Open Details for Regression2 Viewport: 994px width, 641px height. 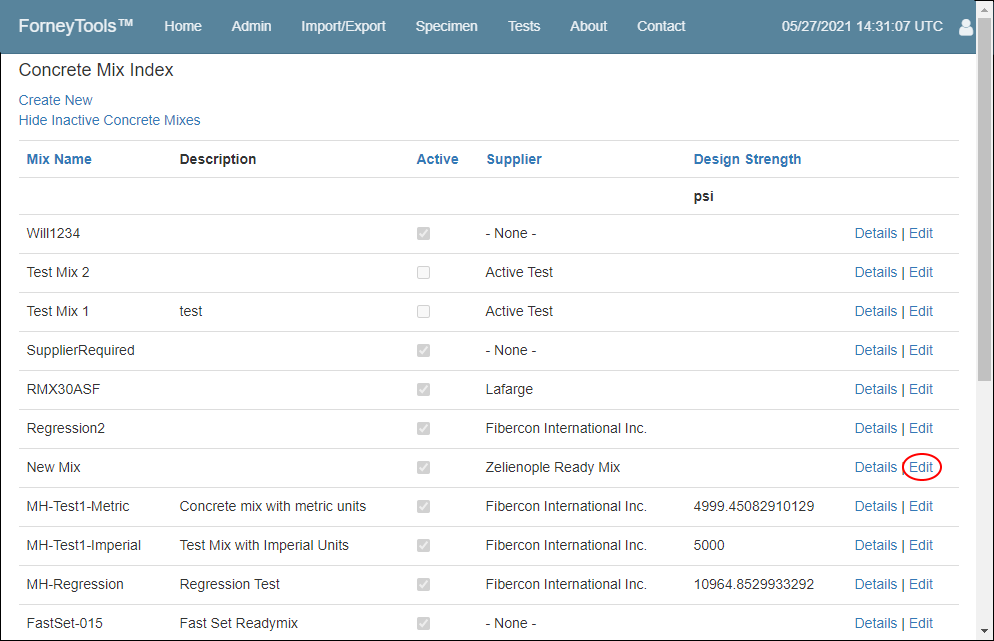click(876, 429)
